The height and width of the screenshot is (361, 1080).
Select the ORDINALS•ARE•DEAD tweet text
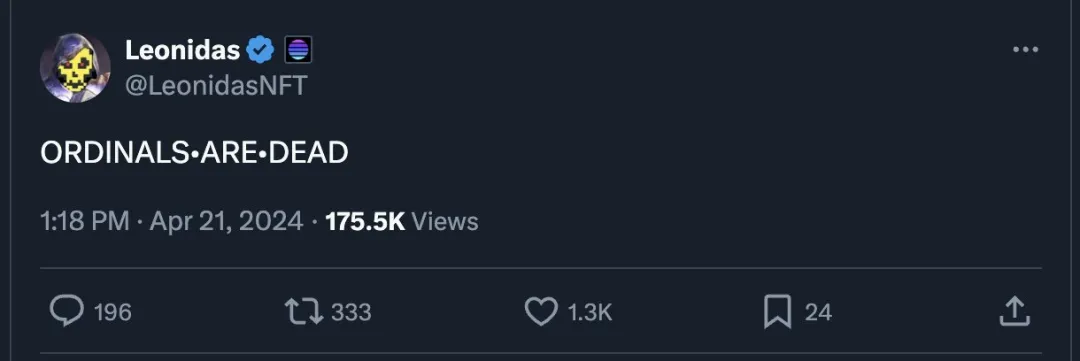tap(194, 153)
